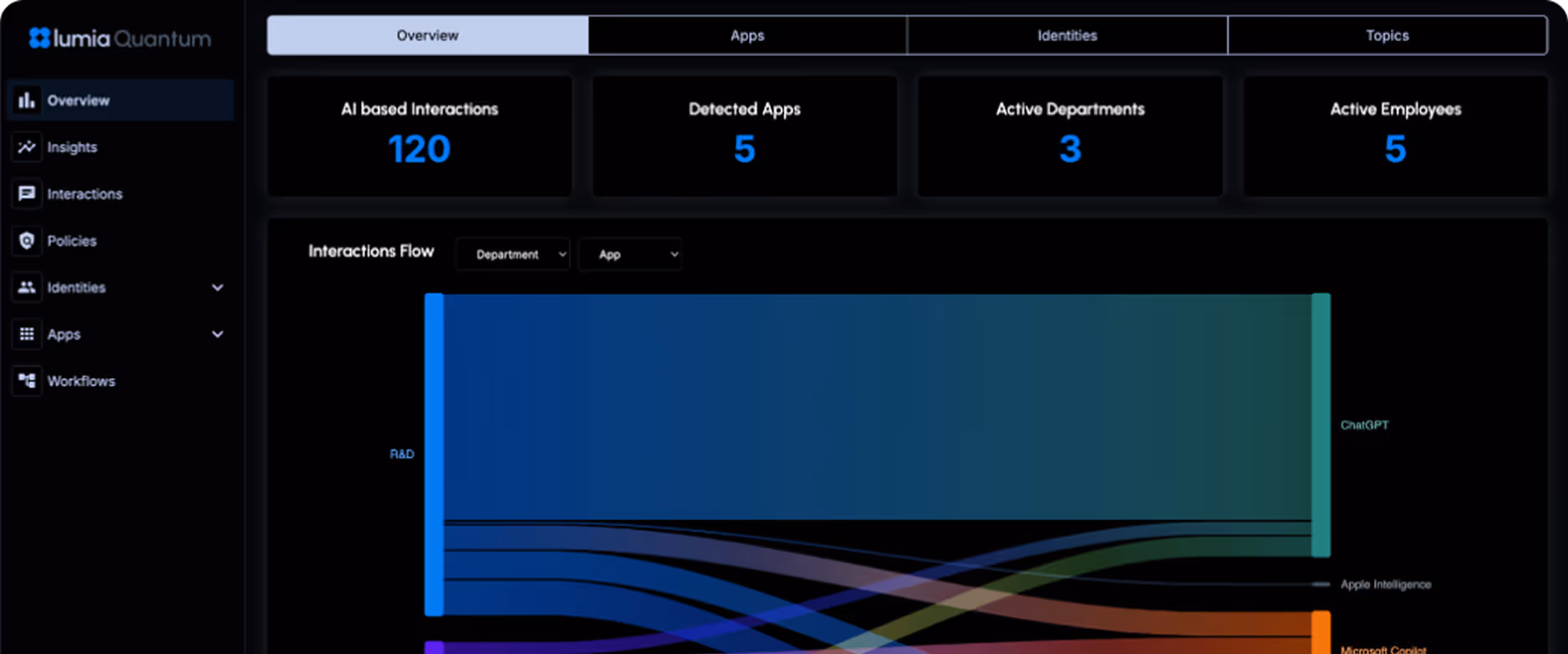
Task: Select Overview label in the sidebar
Action: click(79, 100)
